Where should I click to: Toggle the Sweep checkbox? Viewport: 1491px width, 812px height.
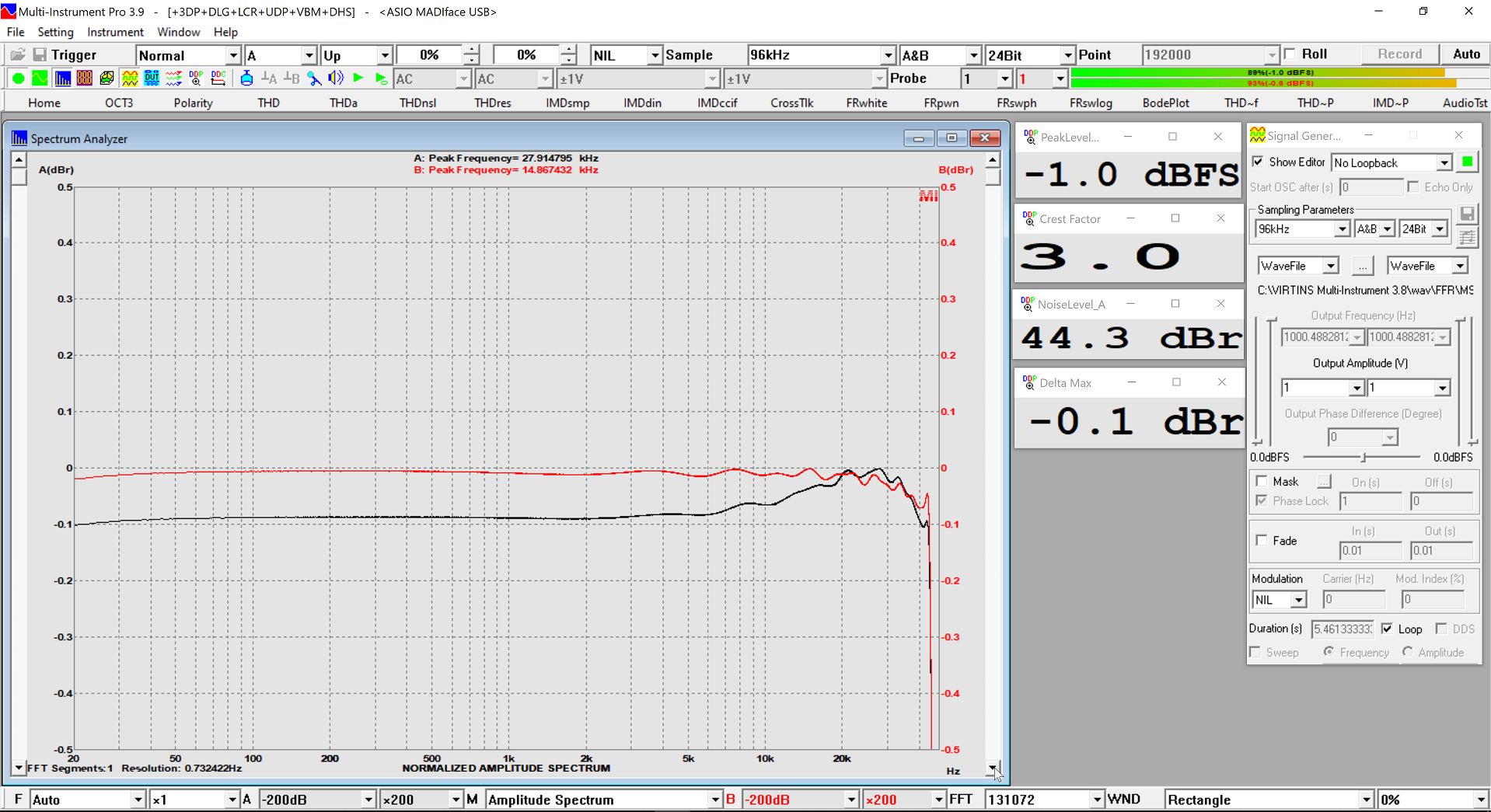pos(1255,652)
